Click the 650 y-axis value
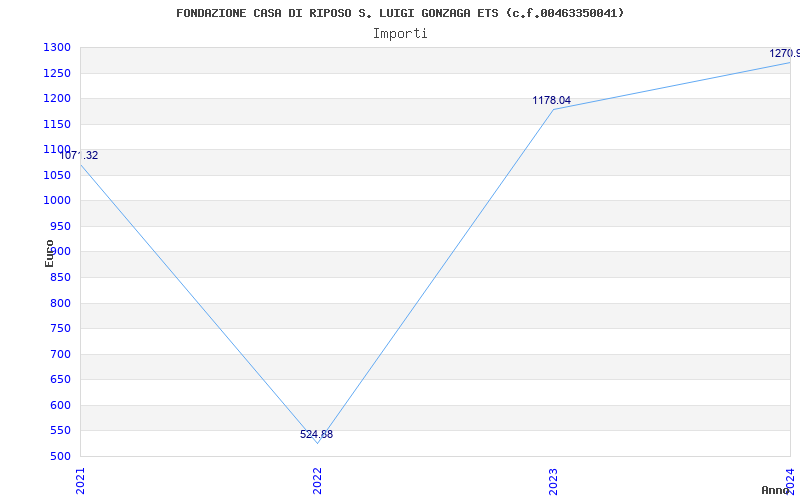The height and width of the screenshot is (500, 800). click(x=60, y=380)
